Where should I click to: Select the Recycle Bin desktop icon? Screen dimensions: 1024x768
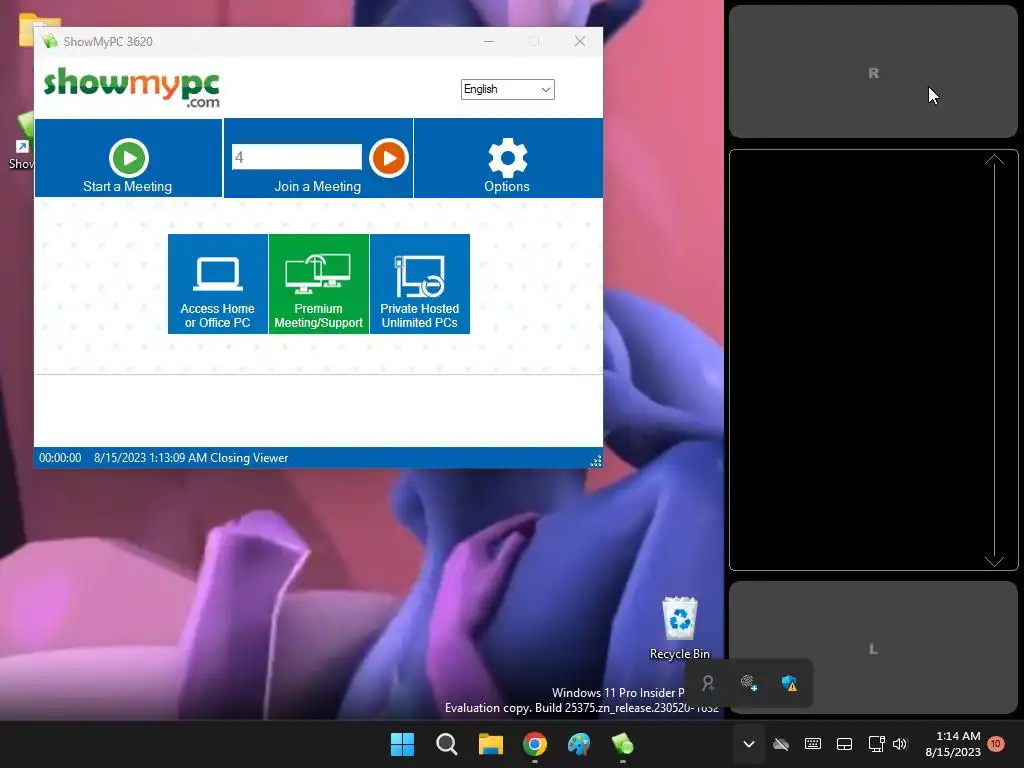tap(680, 627)
